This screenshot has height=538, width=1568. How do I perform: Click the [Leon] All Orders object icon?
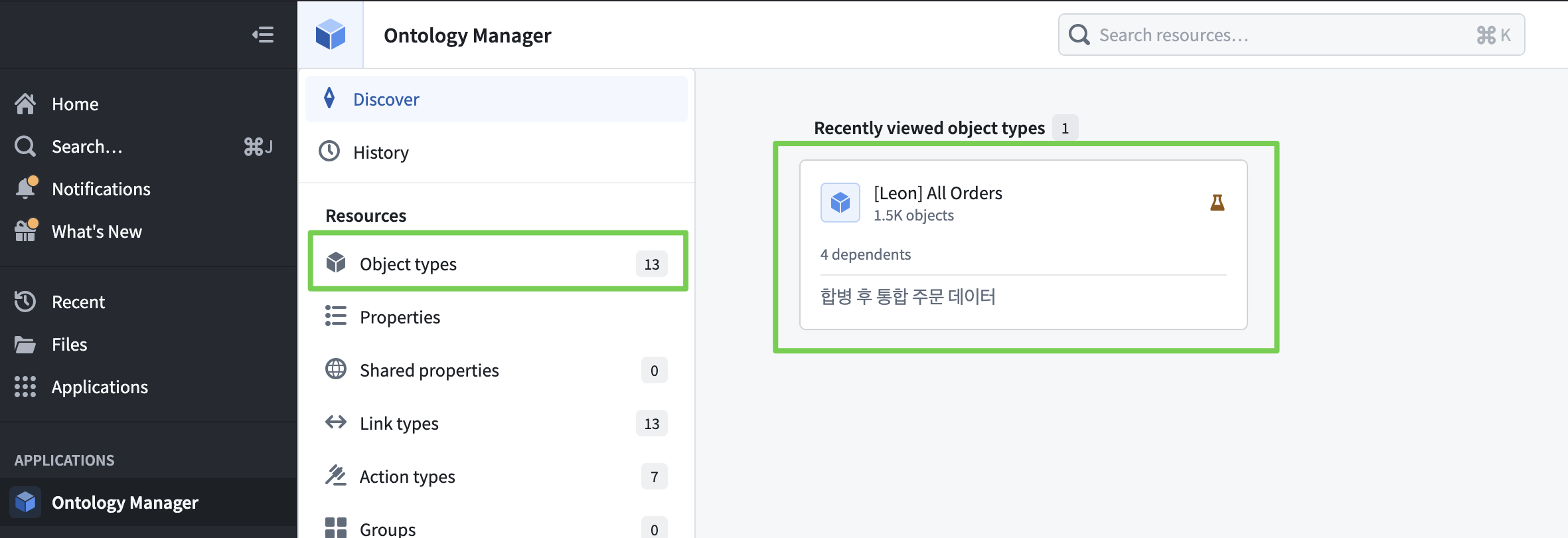(x=840, y=203)
